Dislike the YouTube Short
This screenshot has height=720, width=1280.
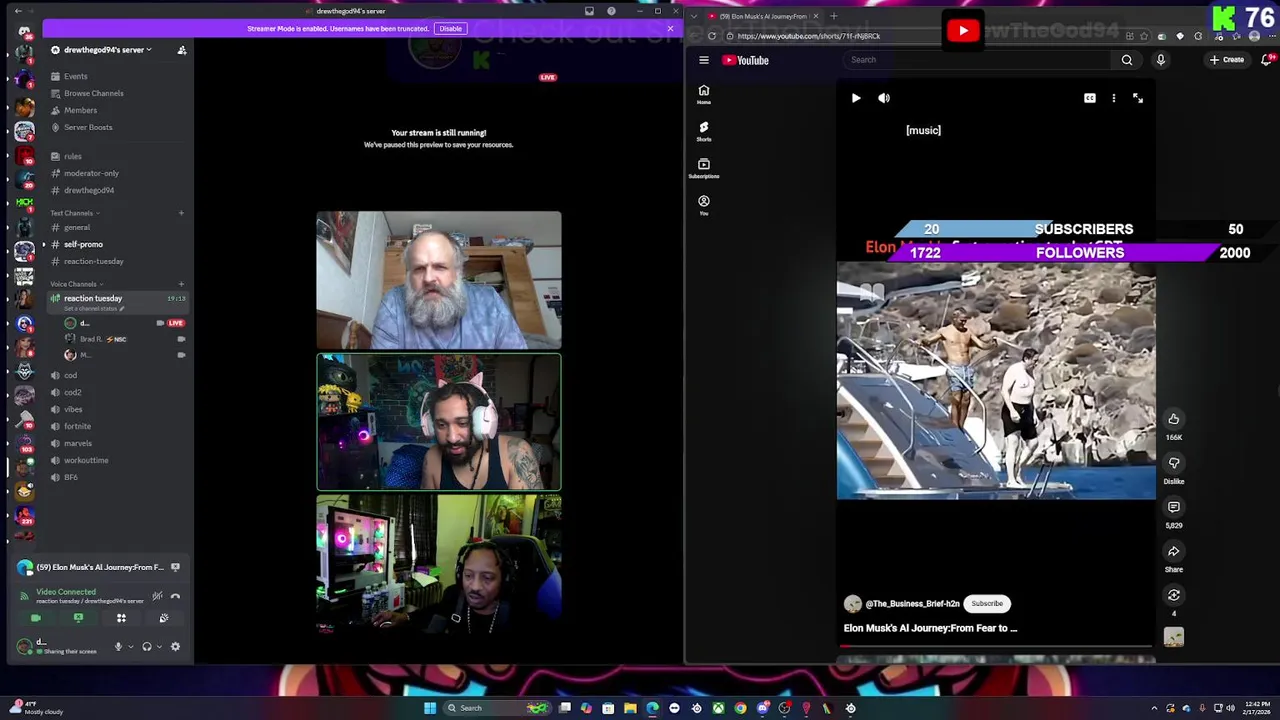[x=1174, y=463]
